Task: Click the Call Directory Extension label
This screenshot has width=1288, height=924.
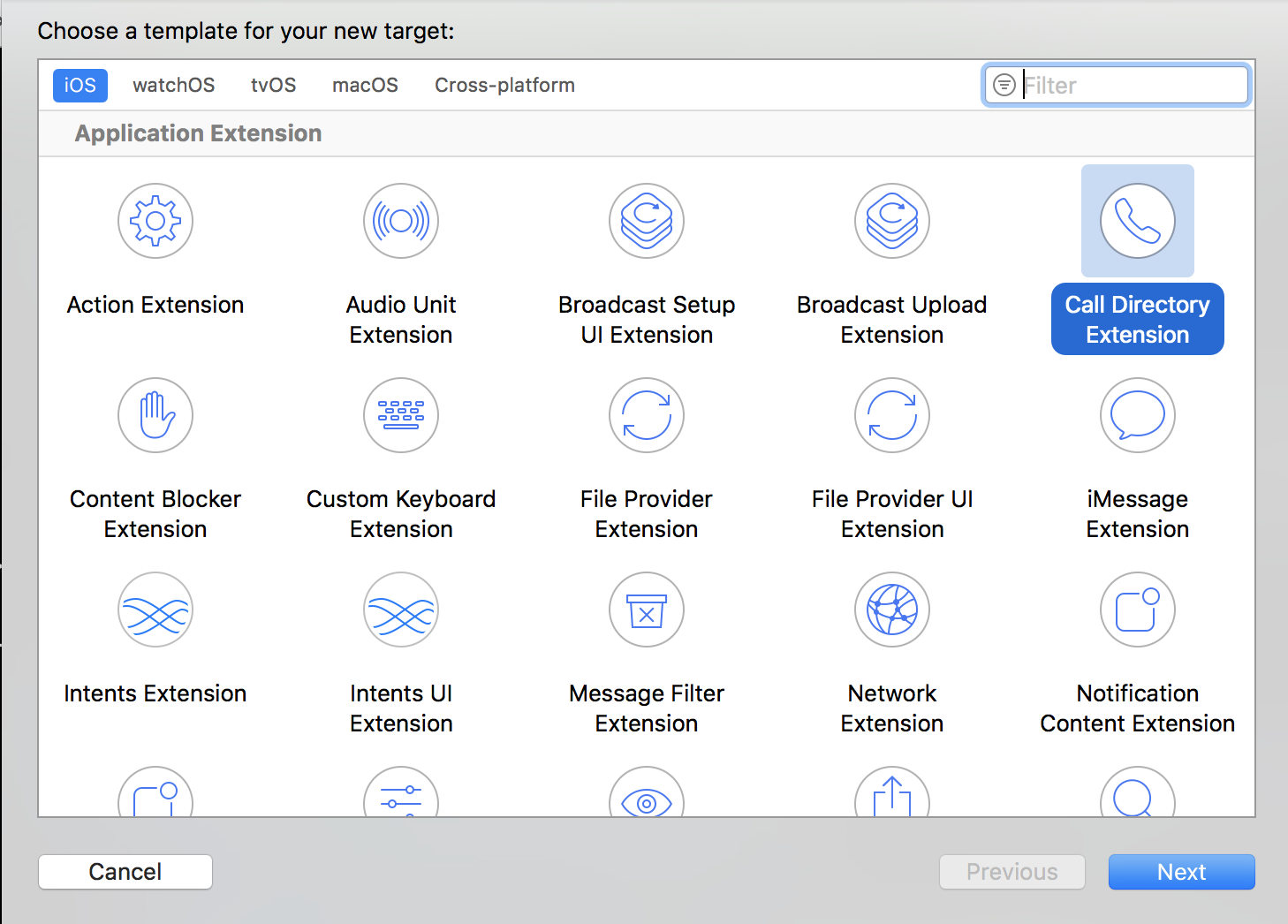Action: pyautogui.click(x=1138, y=320)
